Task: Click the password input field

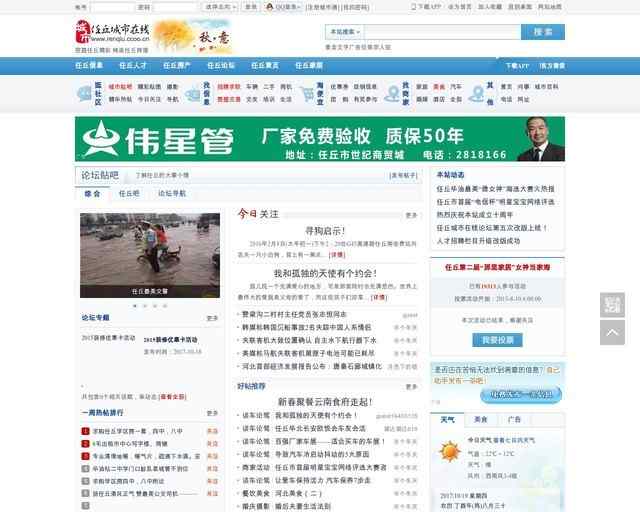Action: [x=176, y=7]
